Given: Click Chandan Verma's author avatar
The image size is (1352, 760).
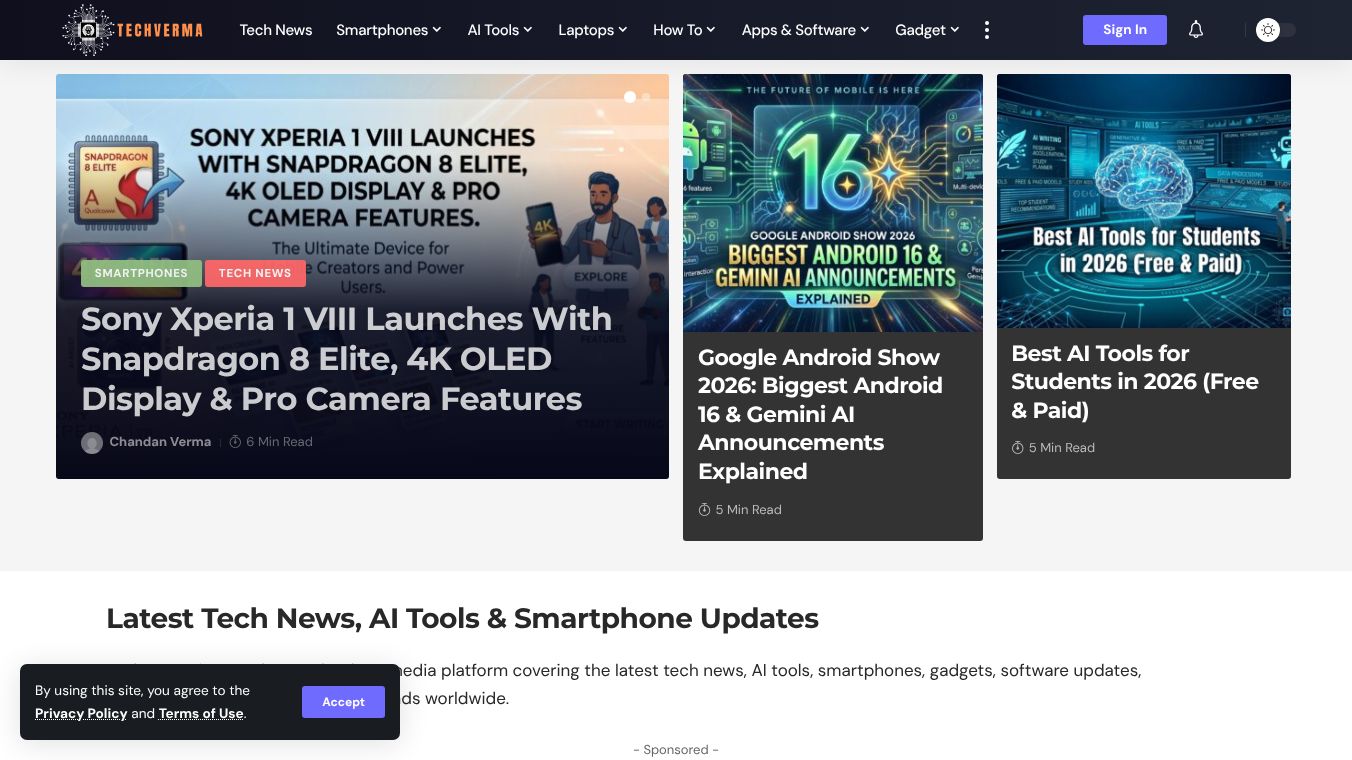Looking at the screenshot, I should pyautogui.click(x=92, y=442).
